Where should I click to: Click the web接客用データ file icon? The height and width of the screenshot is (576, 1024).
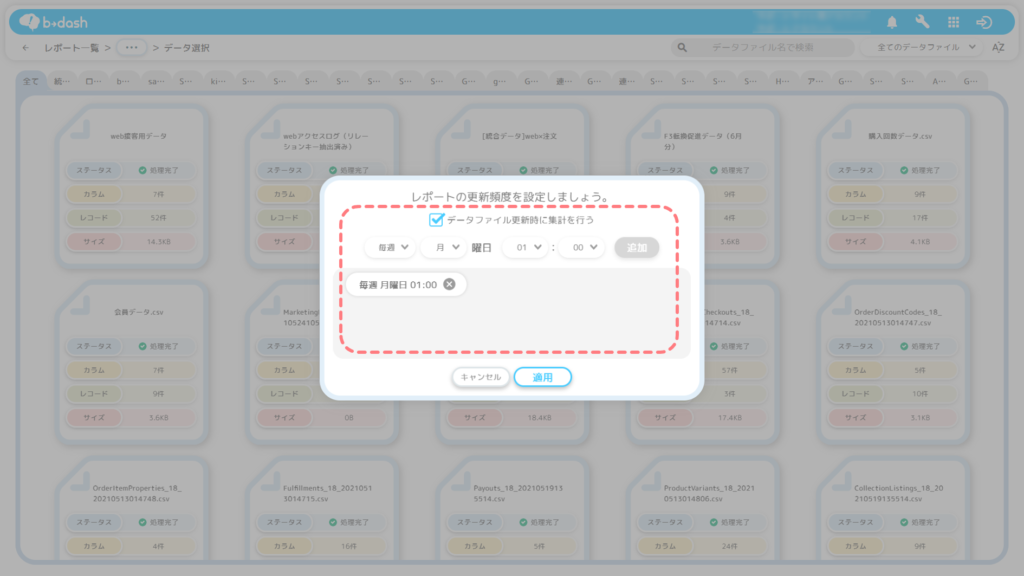(80, 129)
